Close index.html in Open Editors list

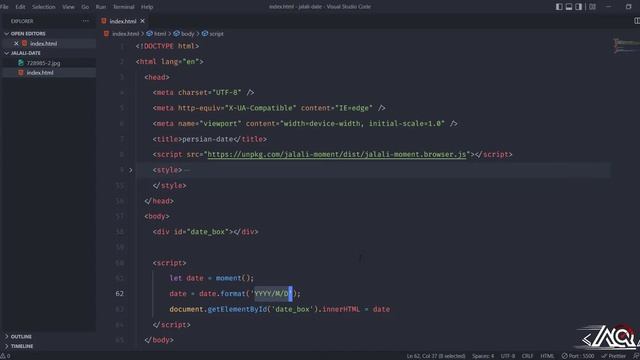pyautogui.click(x=16, y=43)
